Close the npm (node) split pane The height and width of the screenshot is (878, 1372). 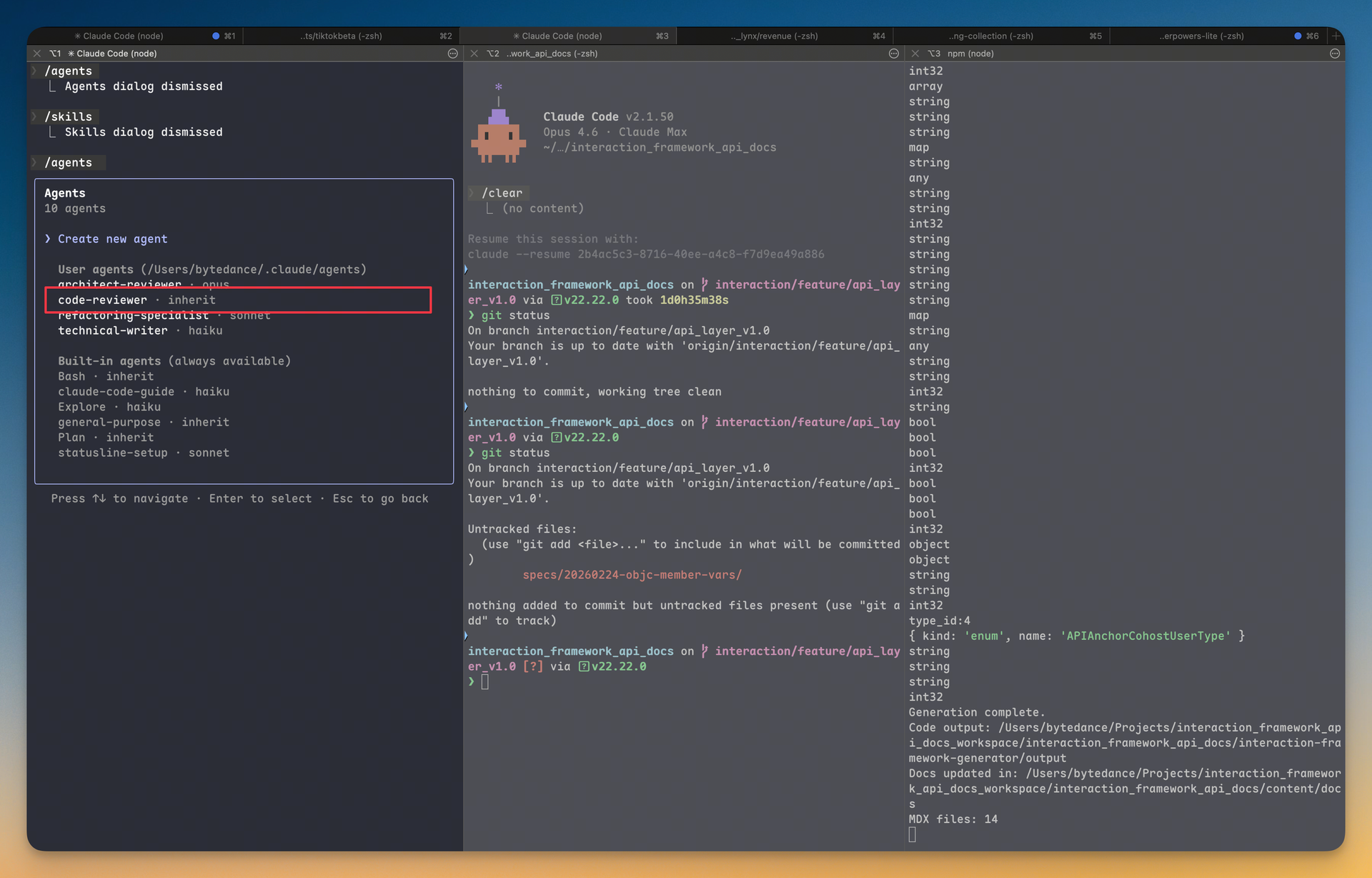[915, 54]
